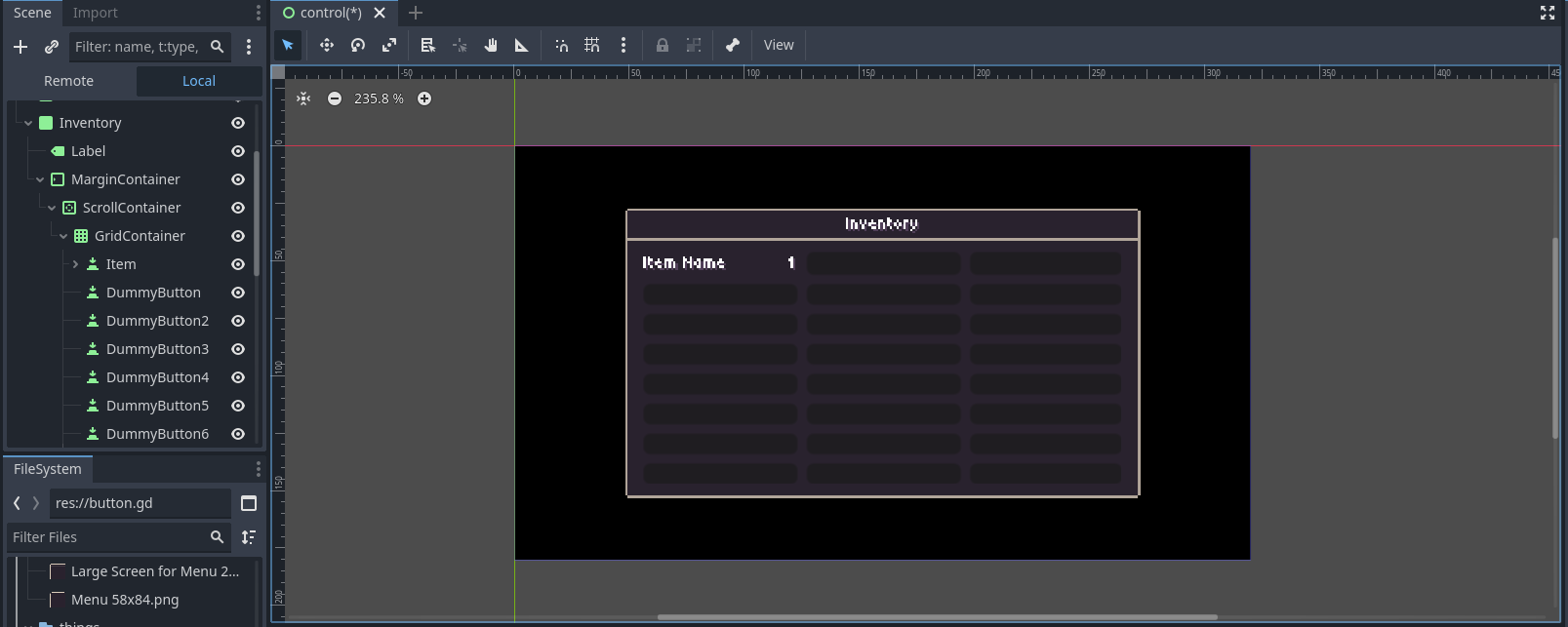Open the View menu

779,45
